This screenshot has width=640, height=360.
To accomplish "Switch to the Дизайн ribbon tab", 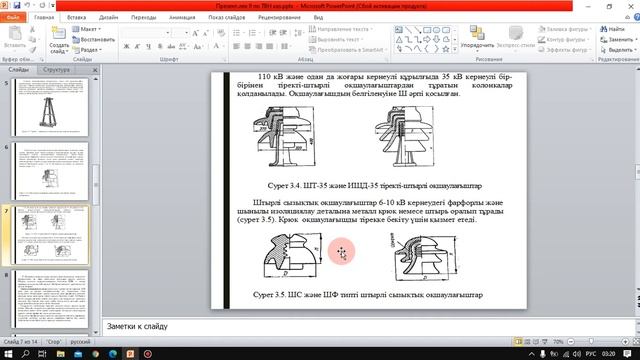I will pyautogui.click(x=108, y=18).
